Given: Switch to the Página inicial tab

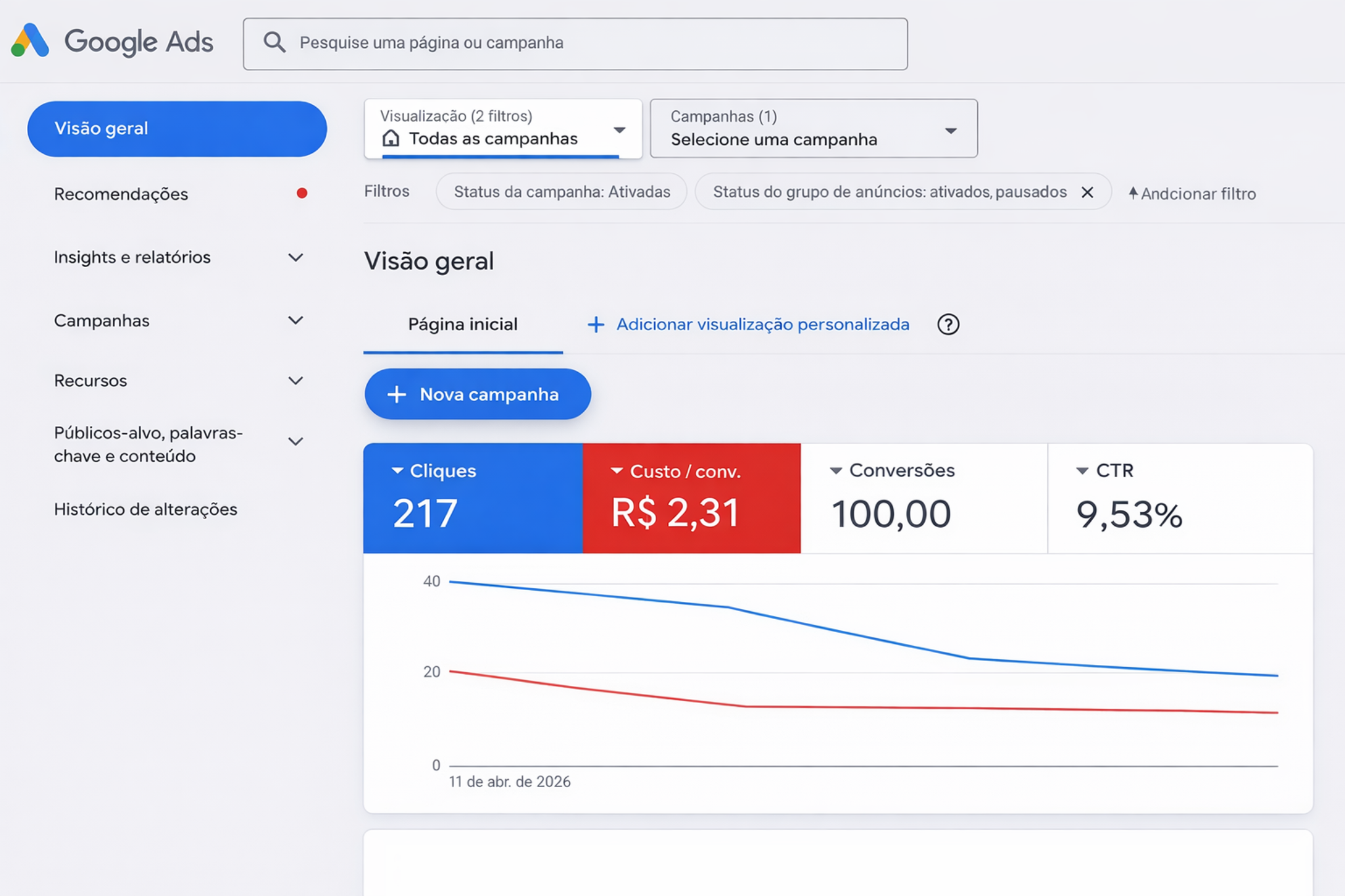Looking at the screenshot, I should pos(462,324).
